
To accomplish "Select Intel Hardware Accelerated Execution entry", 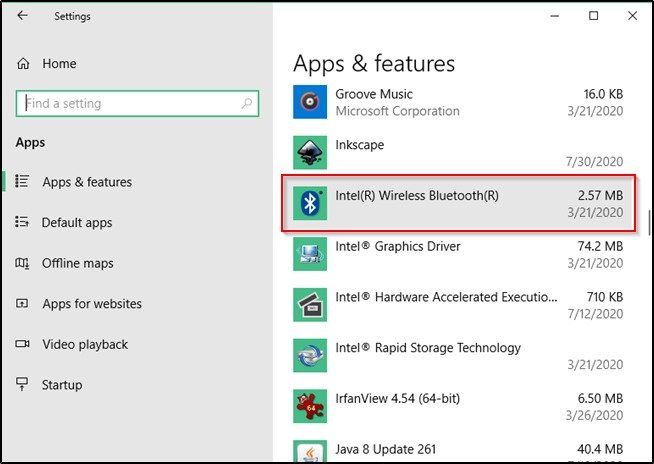I will pos(458,305).
